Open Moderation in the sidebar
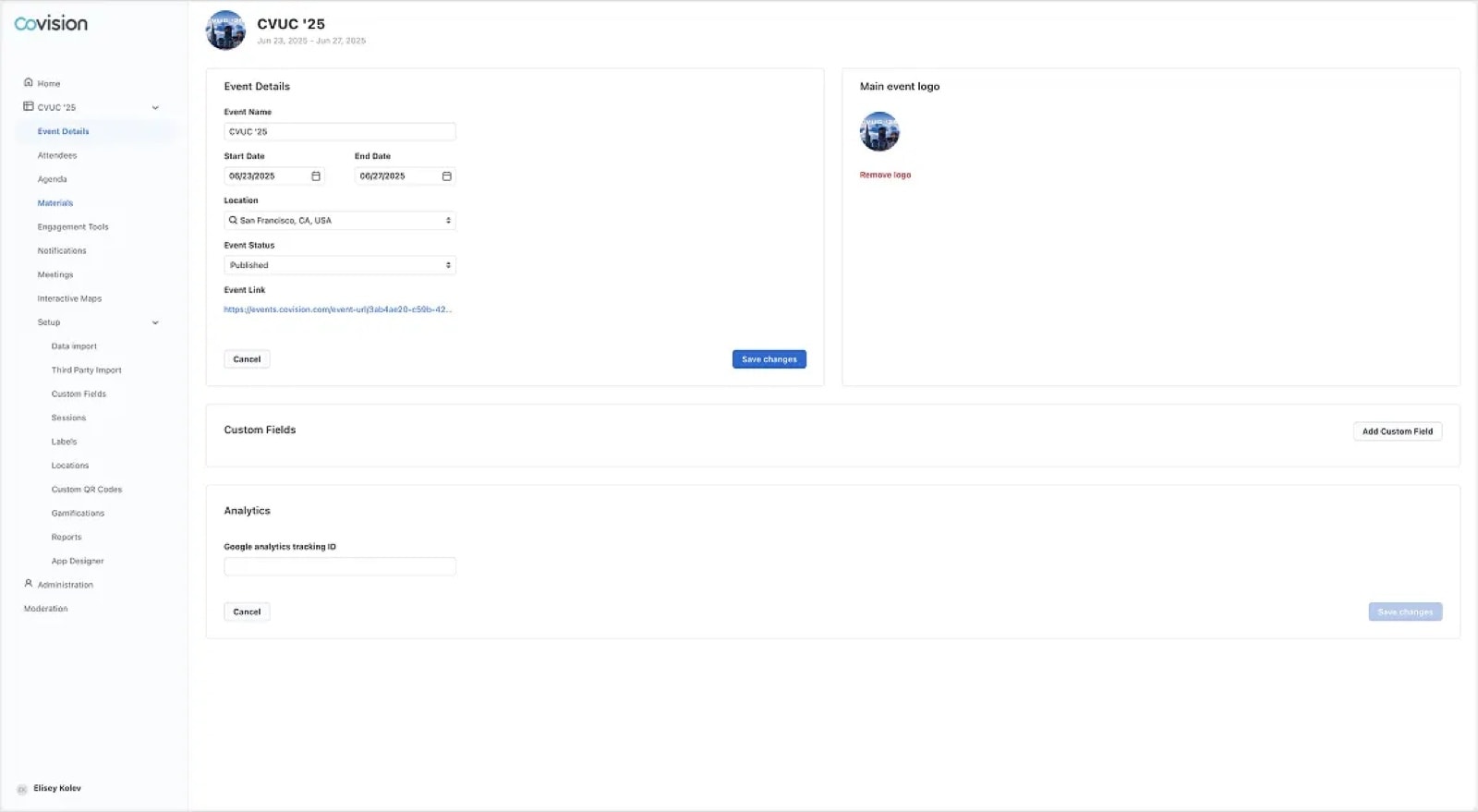Viewport: 1478px width, 812px height. pos(46,609)
